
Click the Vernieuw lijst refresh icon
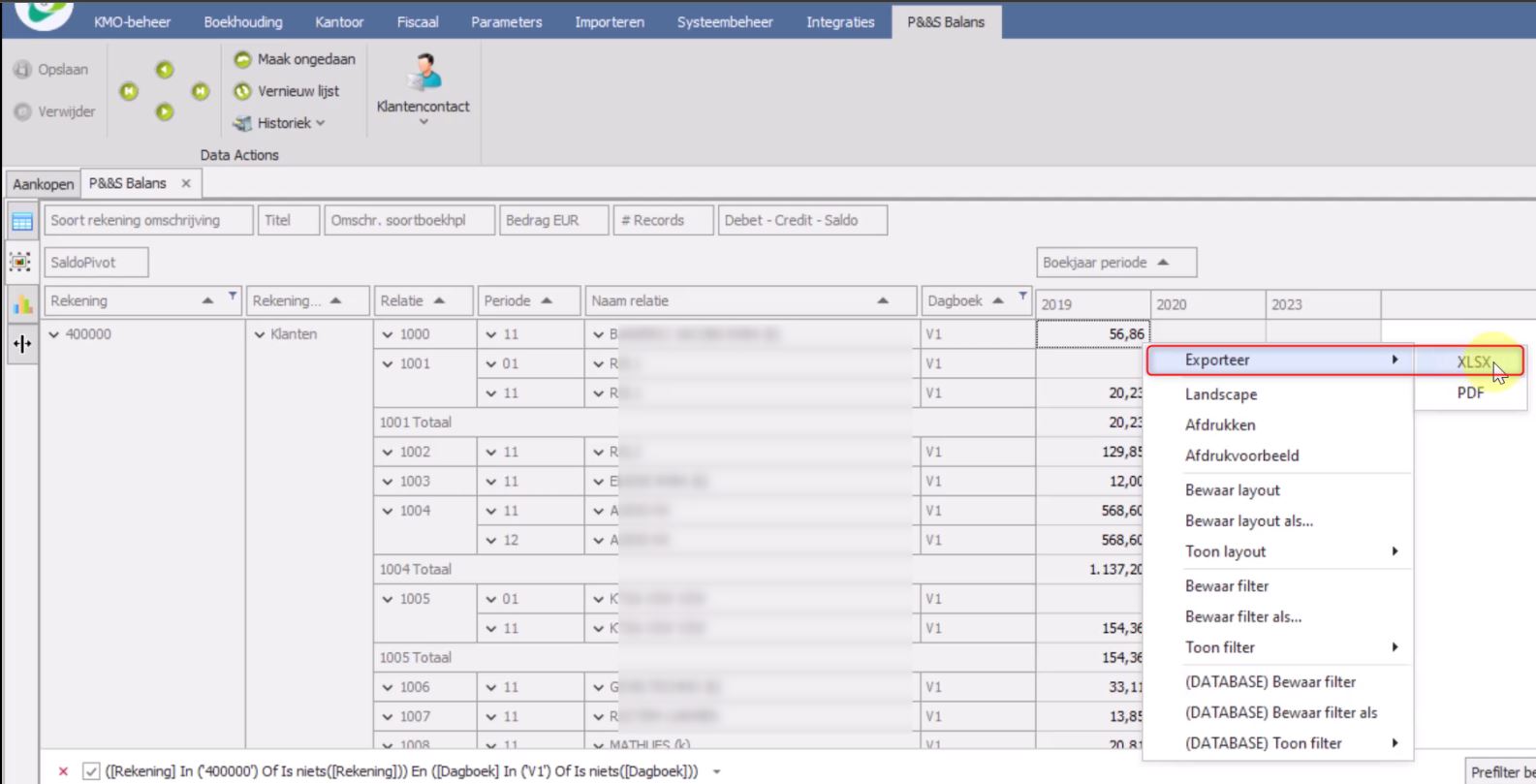click(242, 92)
